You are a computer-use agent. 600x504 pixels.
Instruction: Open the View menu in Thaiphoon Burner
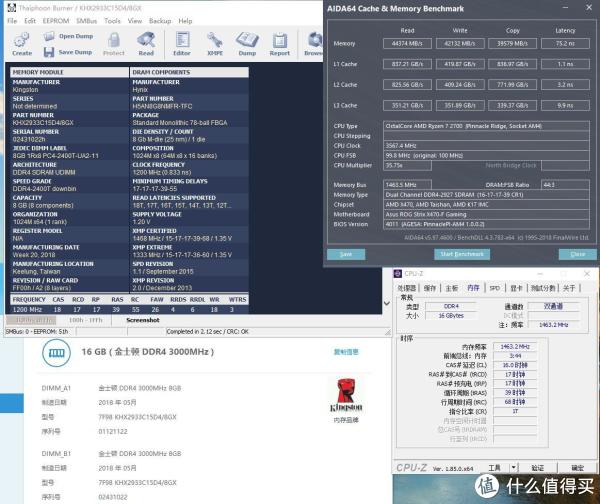[x=135, y=21]
